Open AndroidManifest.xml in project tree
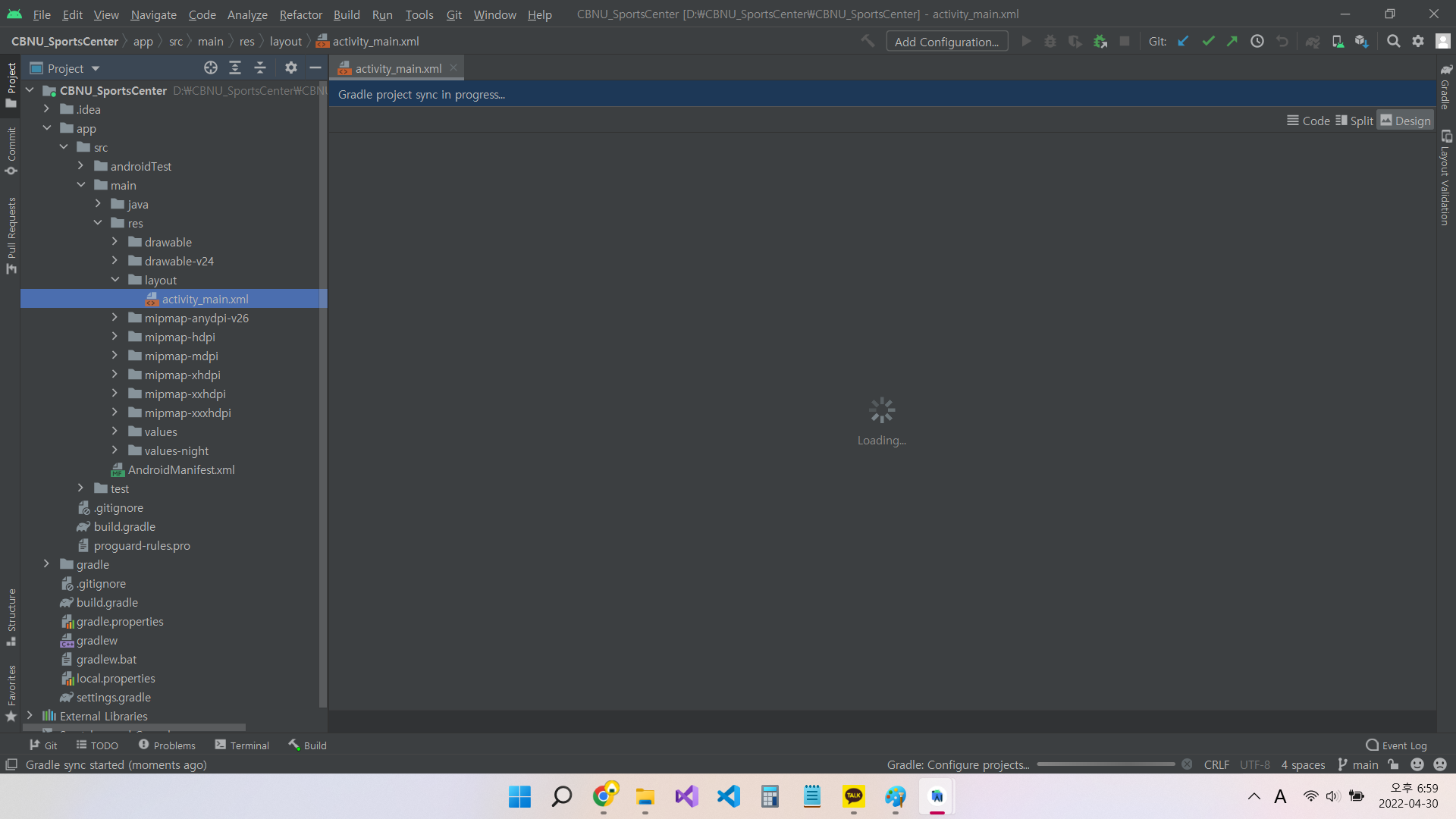 click(x=180, y=469)
